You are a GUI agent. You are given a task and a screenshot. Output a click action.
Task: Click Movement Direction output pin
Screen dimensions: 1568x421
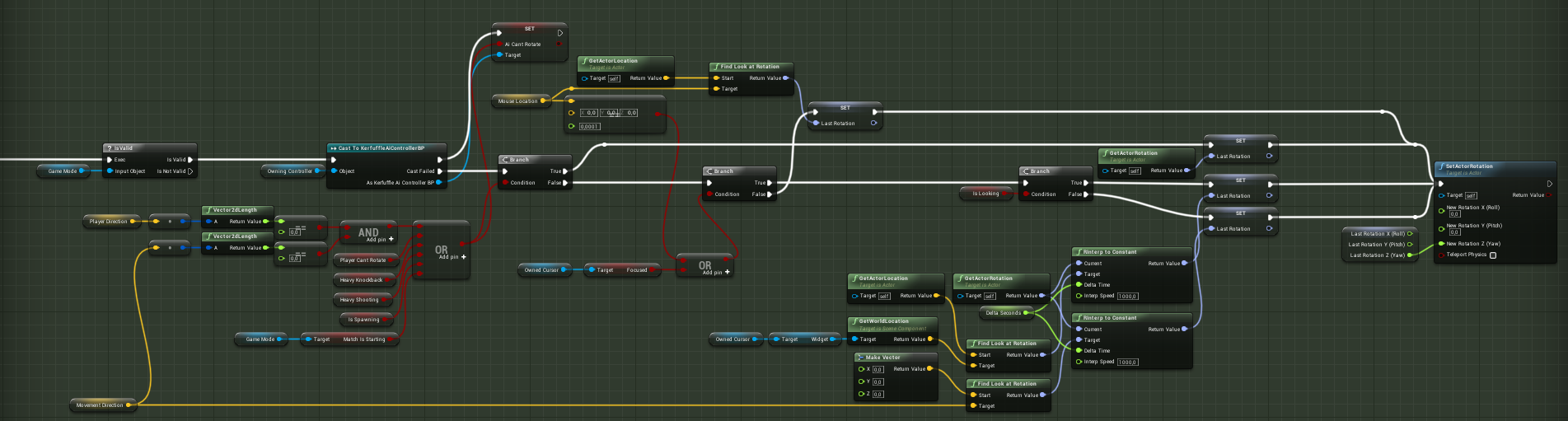point(129,405)
